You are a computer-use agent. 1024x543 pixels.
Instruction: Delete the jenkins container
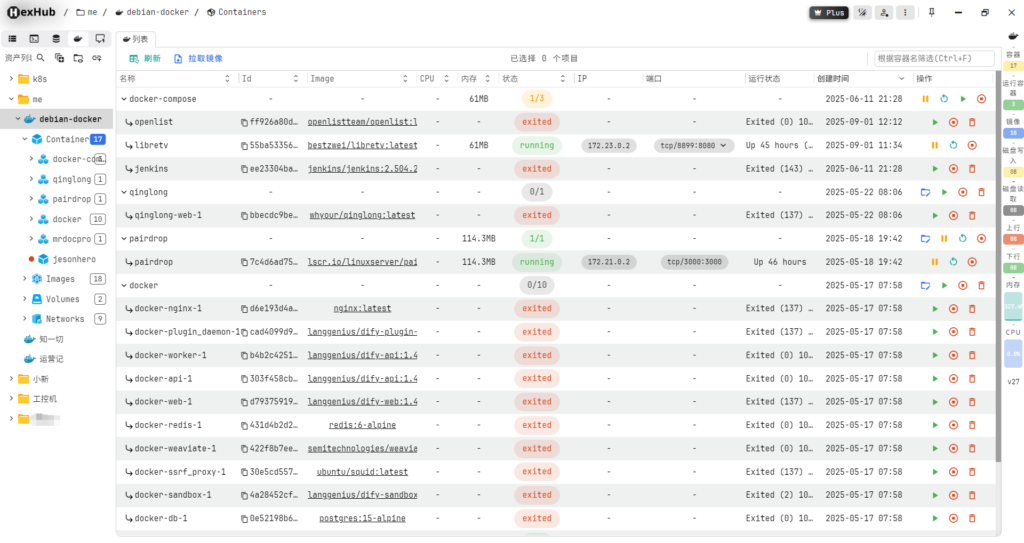click(x=971, y=169)
